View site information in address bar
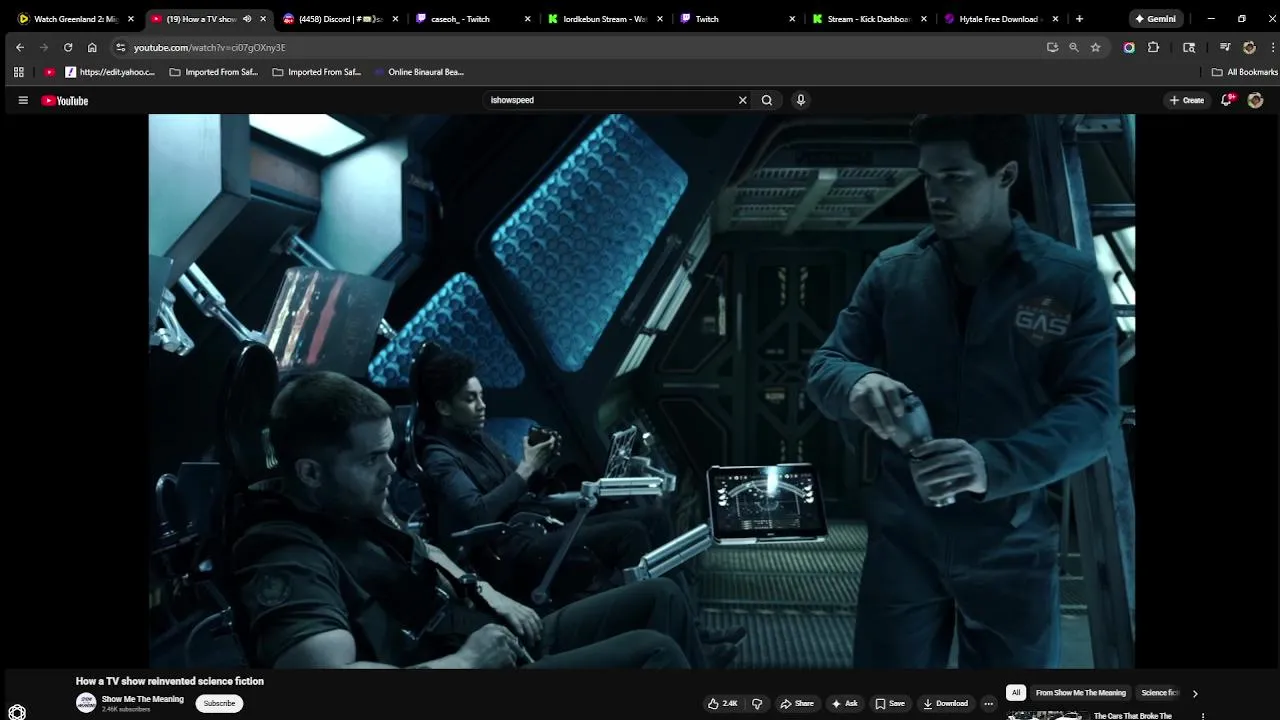 pos(120,47)
